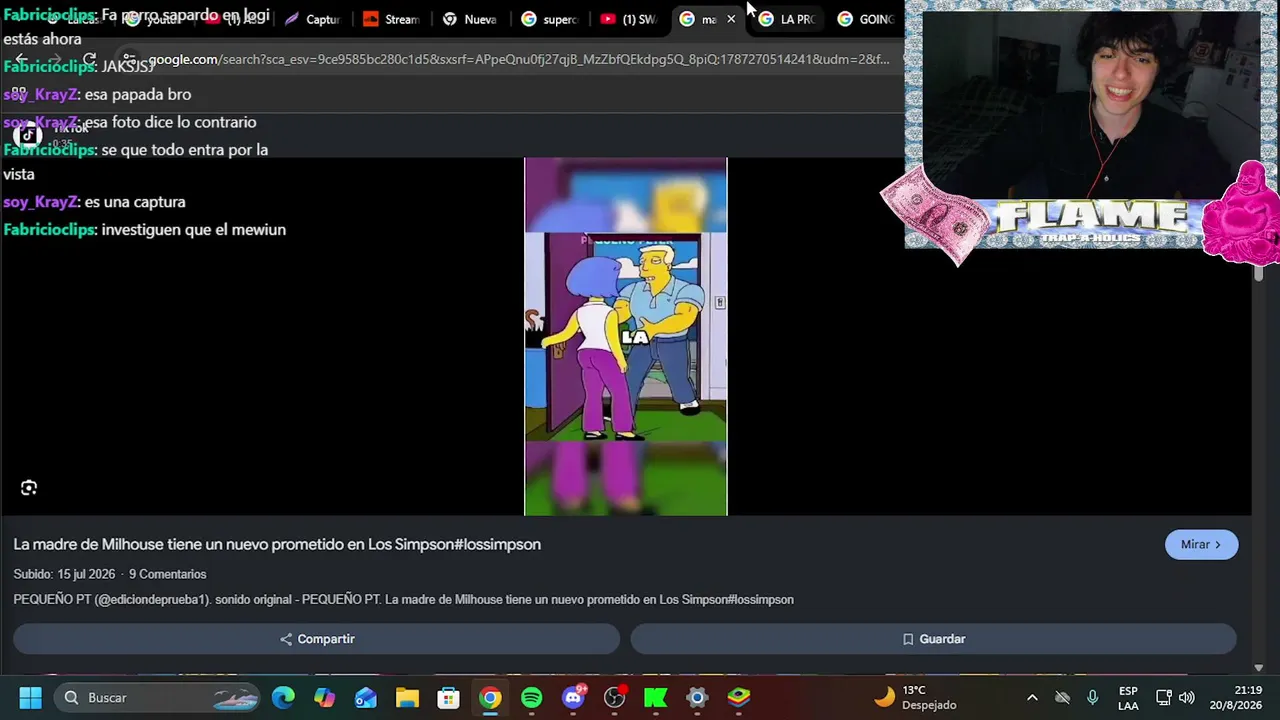Viewport: 1280px width, 720px height.
Task: Click the crossed-out cloud tray icon
Action: tap(1063, 697)
